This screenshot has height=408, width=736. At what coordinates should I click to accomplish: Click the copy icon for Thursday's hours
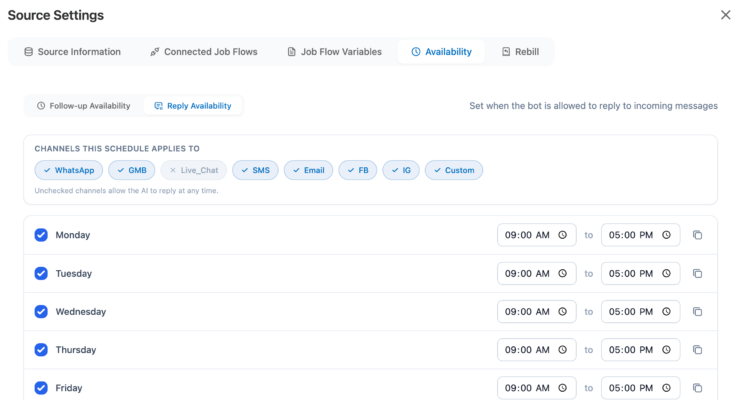tap(698, 350)
